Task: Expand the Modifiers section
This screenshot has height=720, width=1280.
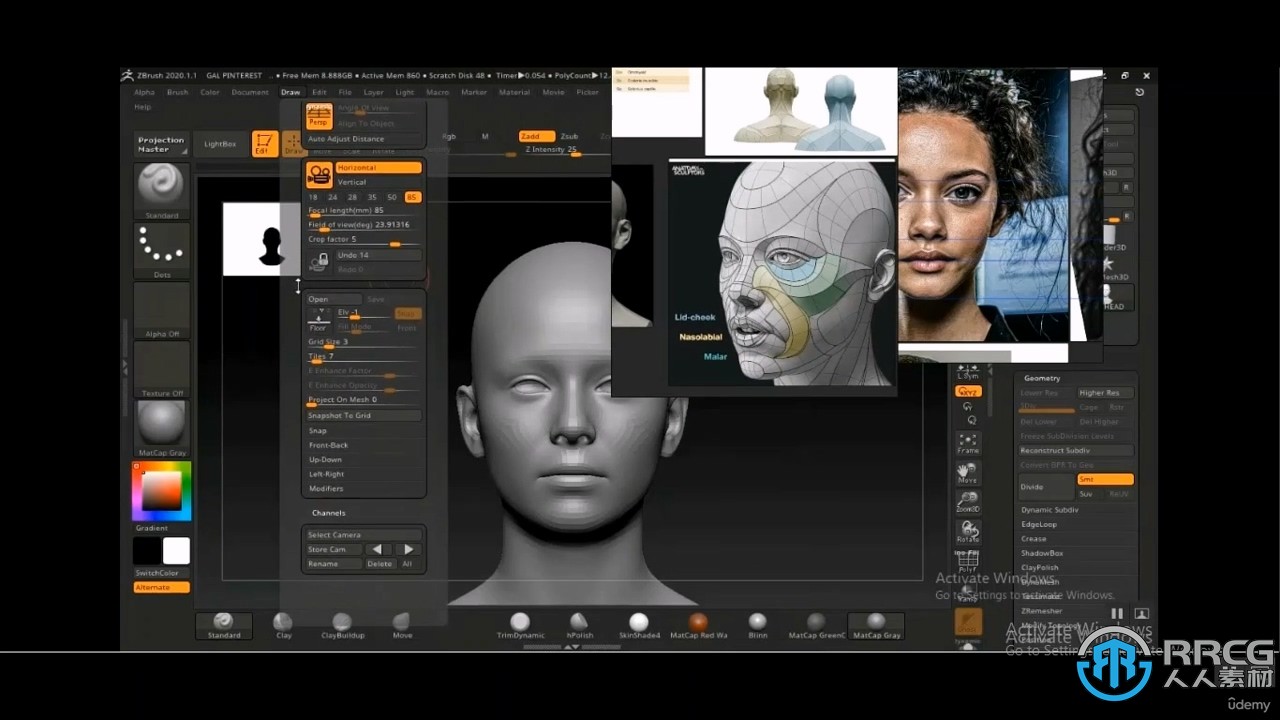Action: pos(326,489)
